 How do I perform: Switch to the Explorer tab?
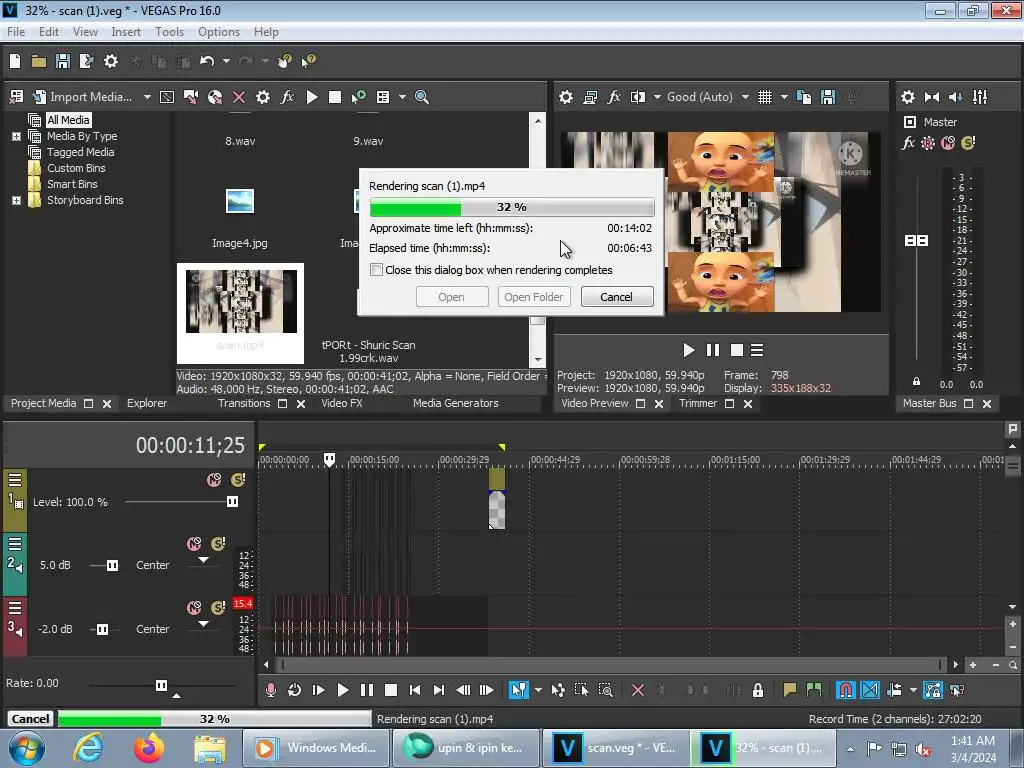tap(147, 403)
